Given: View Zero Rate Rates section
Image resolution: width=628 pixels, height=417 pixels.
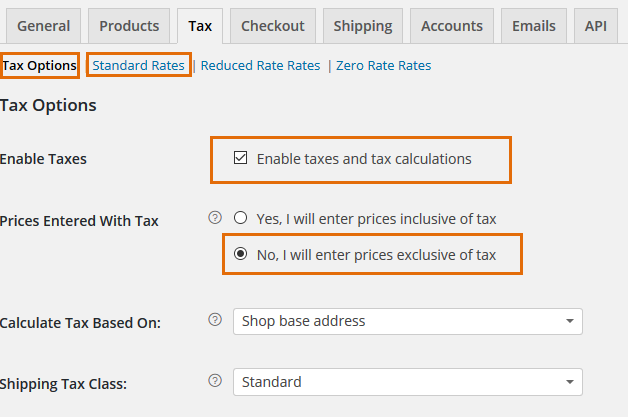Looking at the screenshot, I should coord(383,66).
